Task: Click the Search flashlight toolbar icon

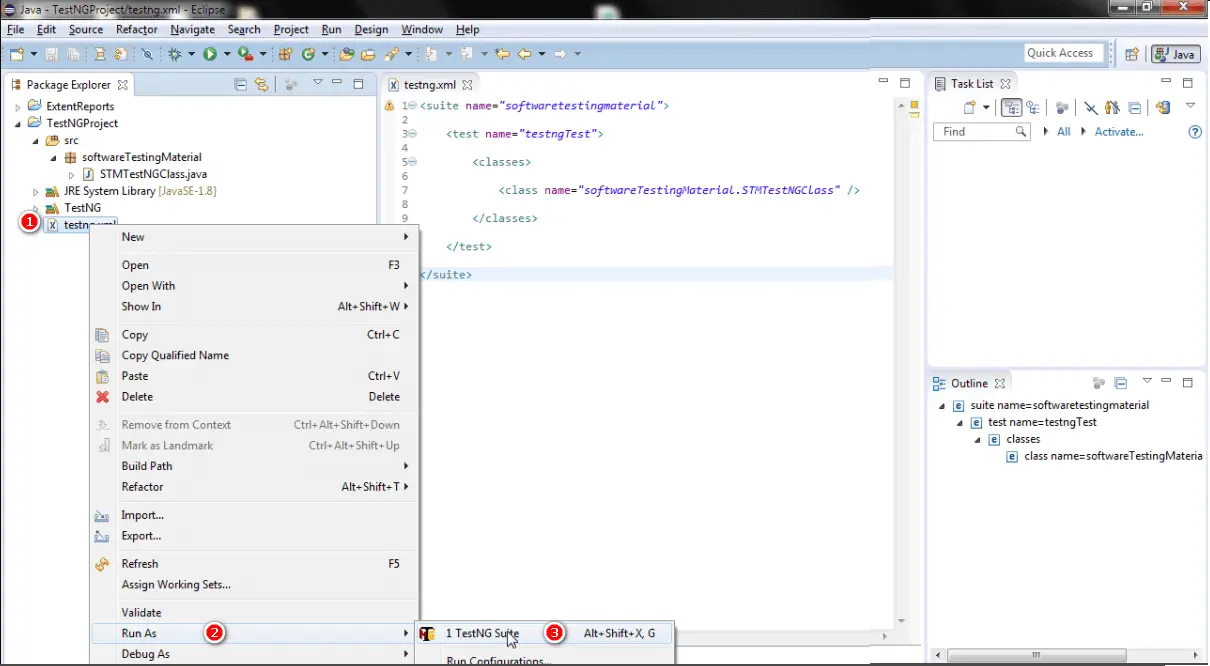Action: (x=391, y=54)
